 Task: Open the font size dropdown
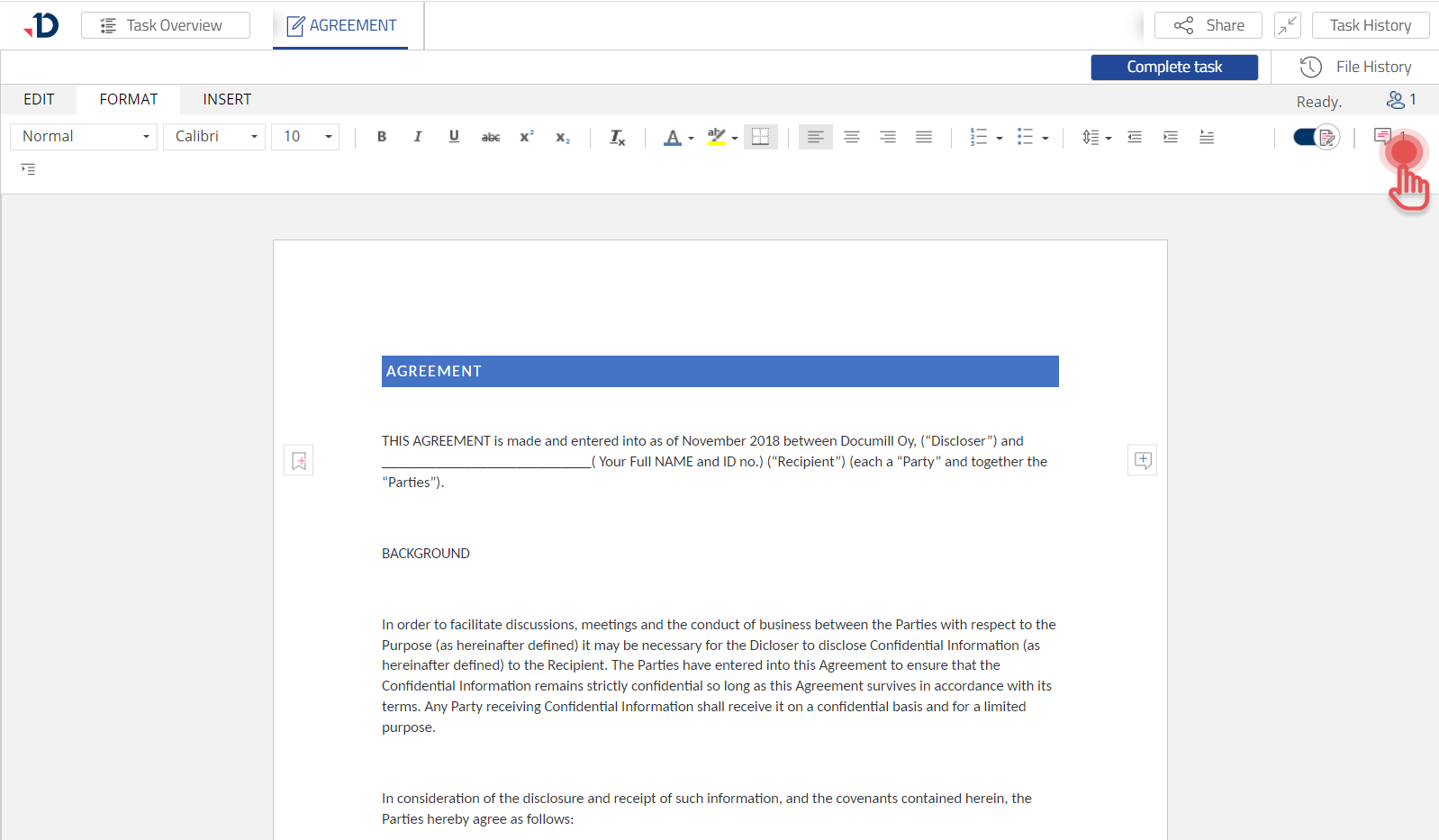305,137
